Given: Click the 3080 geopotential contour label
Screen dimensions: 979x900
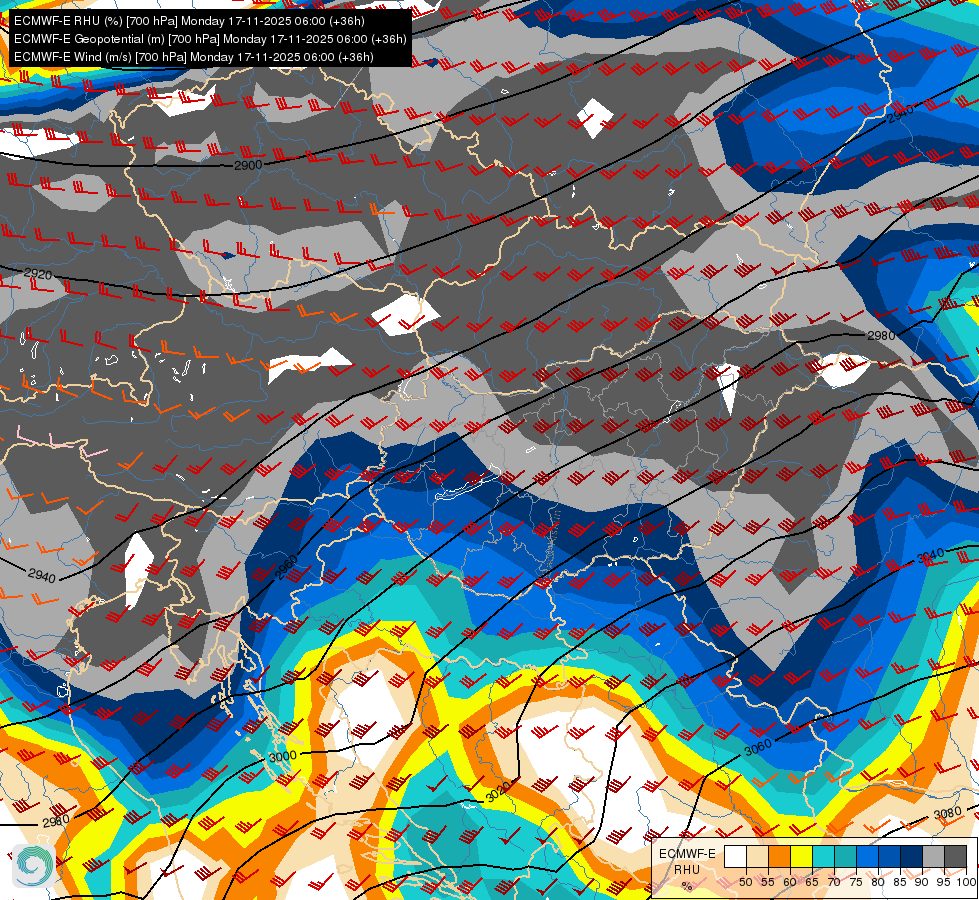Looking at the screenshot, I should click(947, 814).
